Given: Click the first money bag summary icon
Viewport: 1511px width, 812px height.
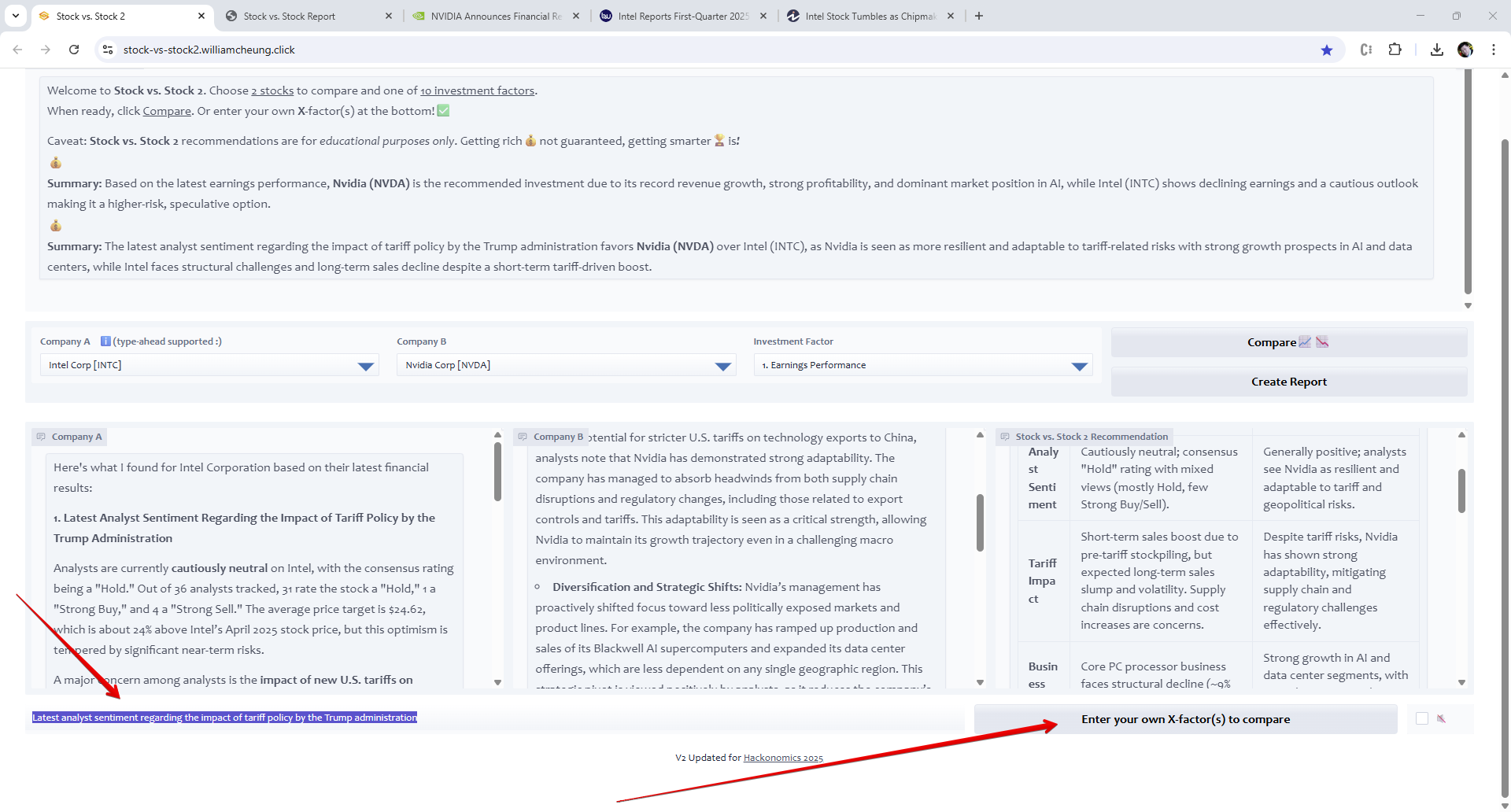Looking at the screenshot, I should point(56,163).
